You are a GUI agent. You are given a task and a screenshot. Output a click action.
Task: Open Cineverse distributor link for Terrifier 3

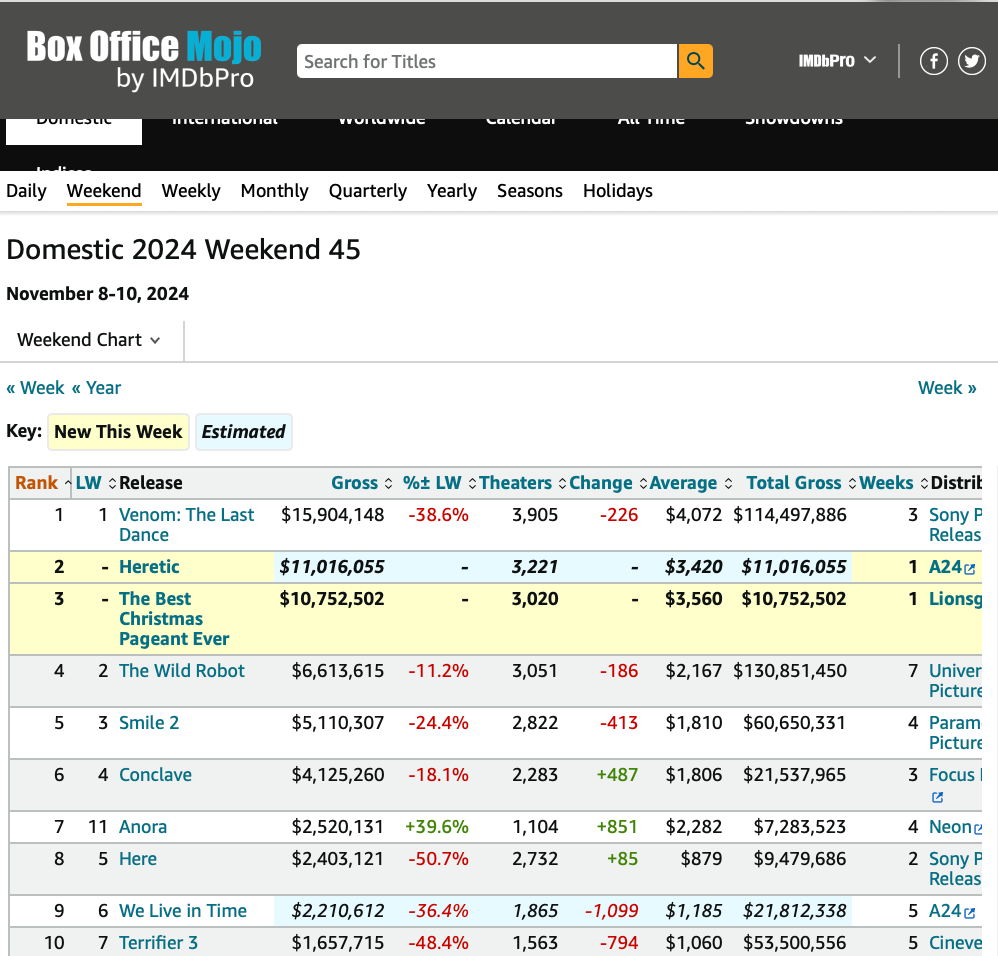click(955, 943)
